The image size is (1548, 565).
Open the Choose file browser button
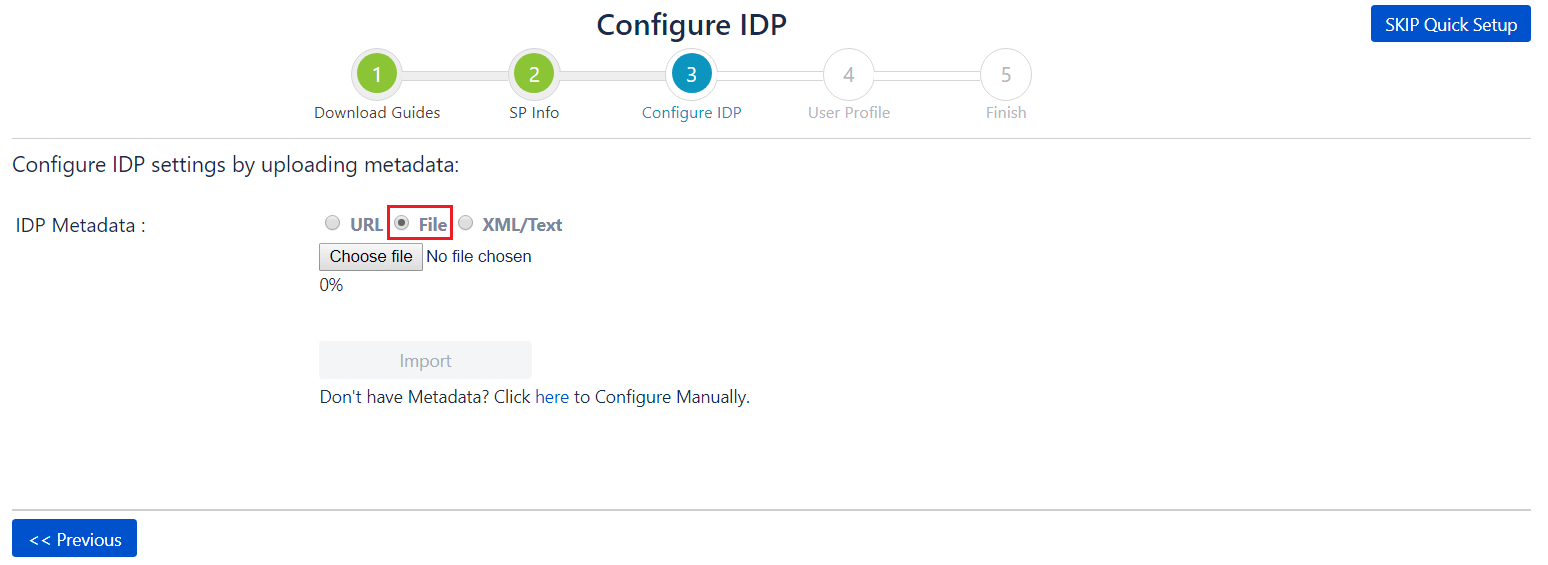[x=371, y=257]
